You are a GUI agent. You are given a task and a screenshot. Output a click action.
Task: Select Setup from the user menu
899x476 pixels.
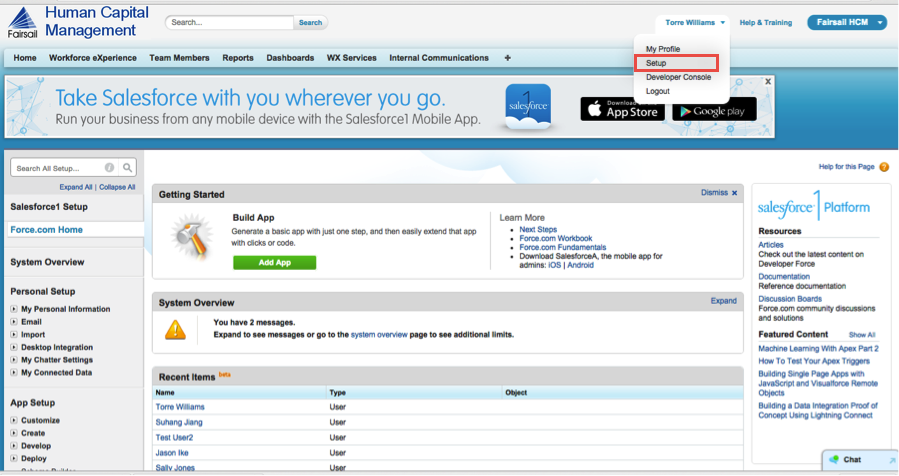coord(656,63)
